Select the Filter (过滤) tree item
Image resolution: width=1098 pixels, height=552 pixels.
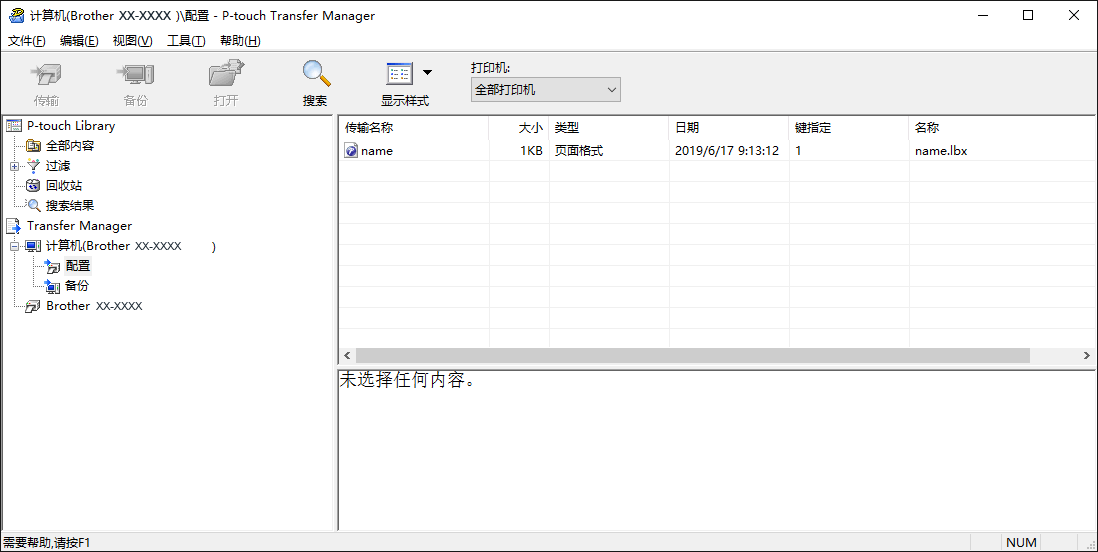pyautogui.click(x=58, y=166)
